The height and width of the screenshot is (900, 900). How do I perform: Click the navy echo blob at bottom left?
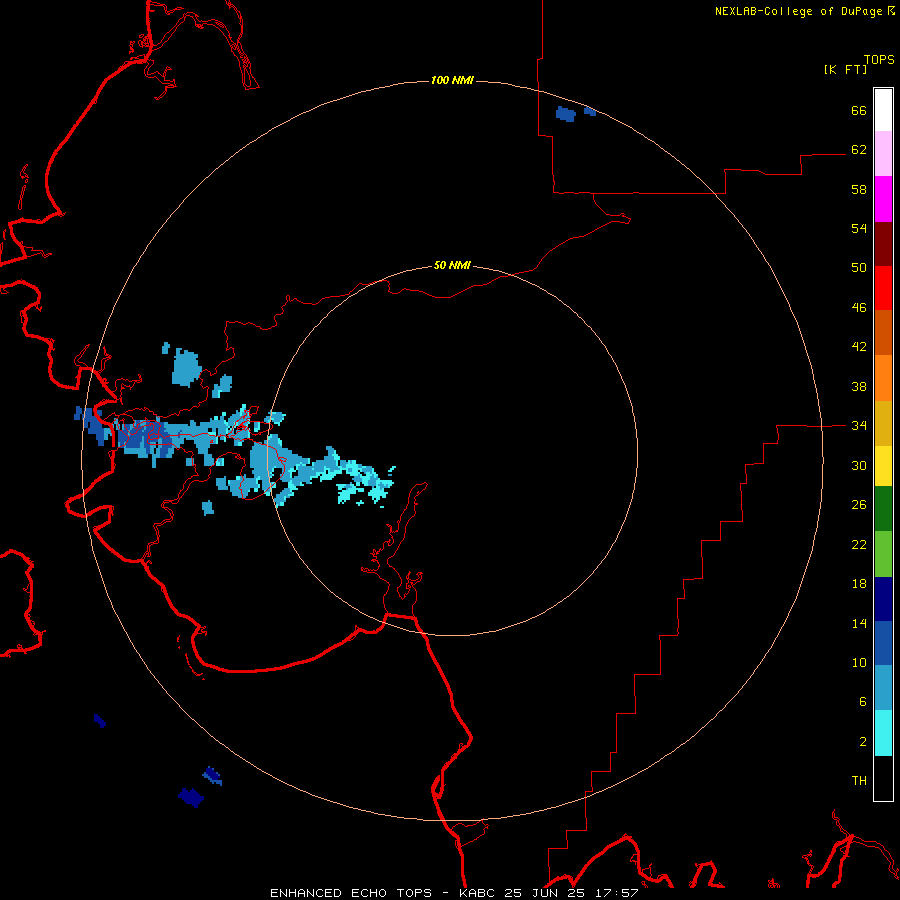tap(191, 797)
